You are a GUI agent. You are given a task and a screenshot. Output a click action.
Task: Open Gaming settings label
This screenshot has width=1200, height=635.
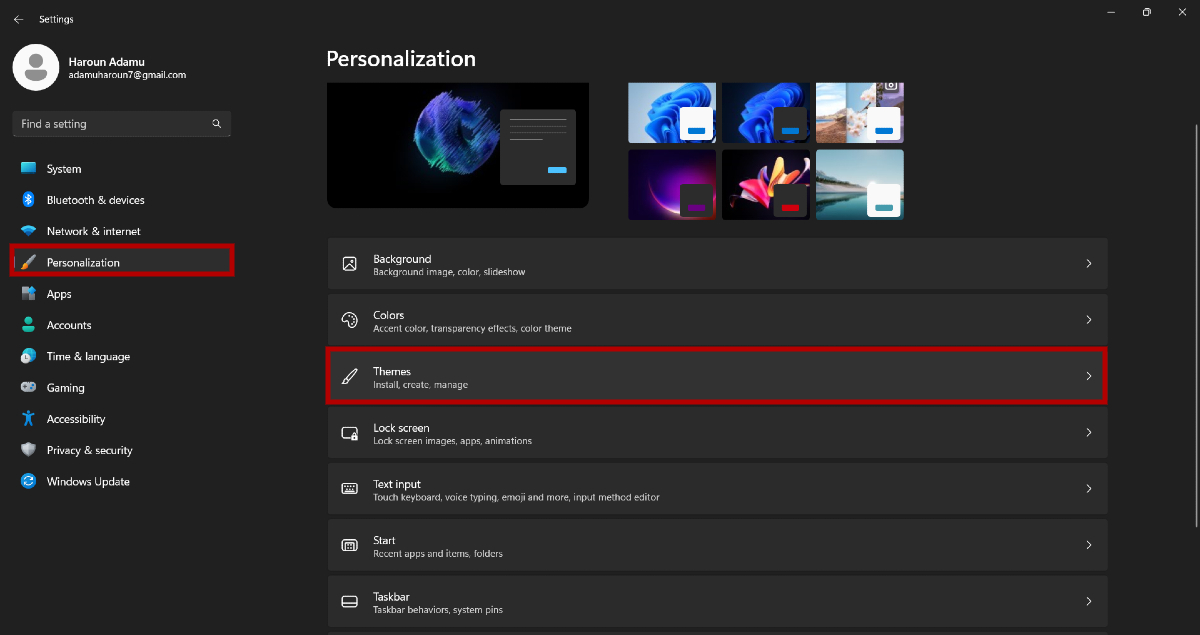tap(65, 388)
